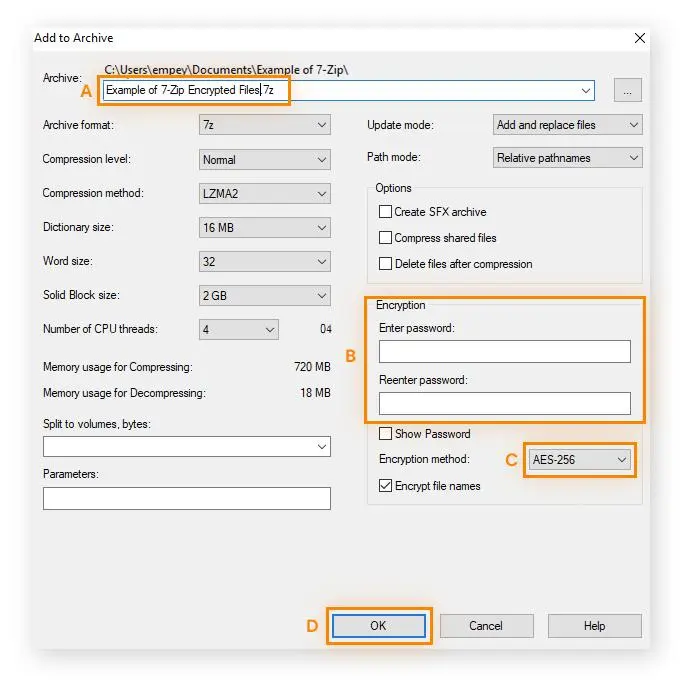
Task: Open the Split to volumes combo box
Action: (186, 446)
